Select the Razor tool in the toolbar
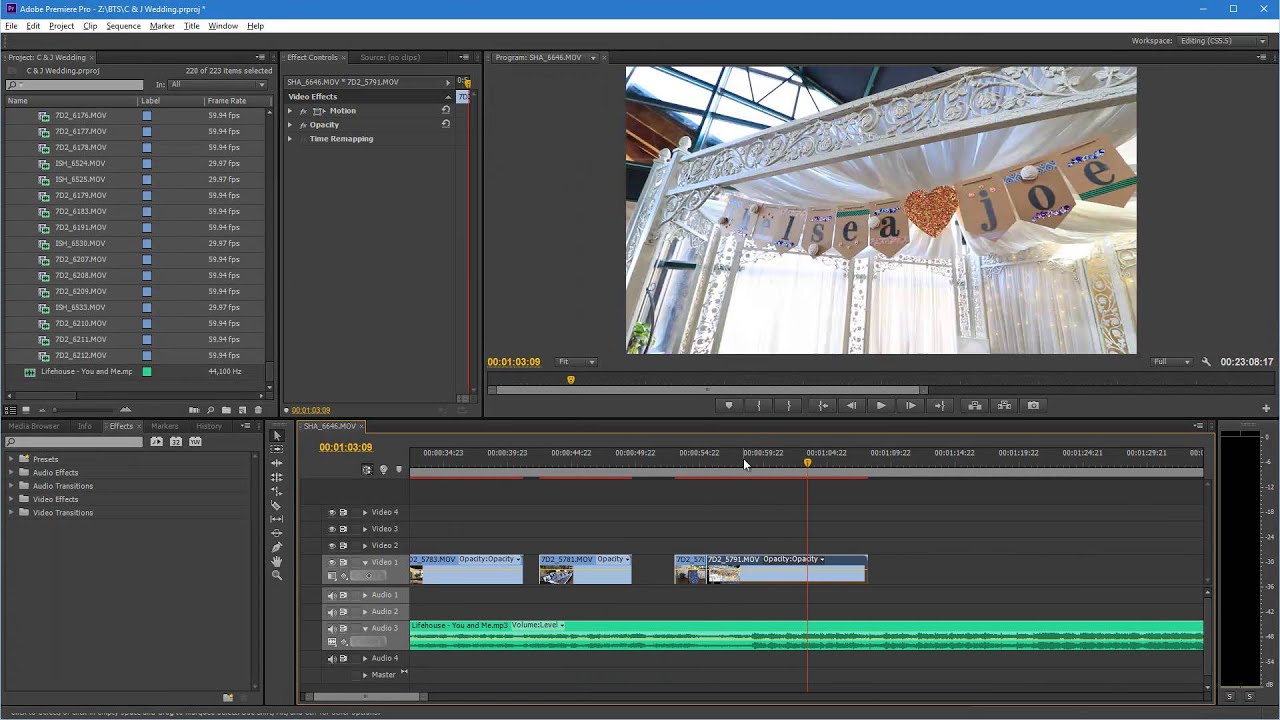Screen dimensions: 1280x720 coord(277,505)
